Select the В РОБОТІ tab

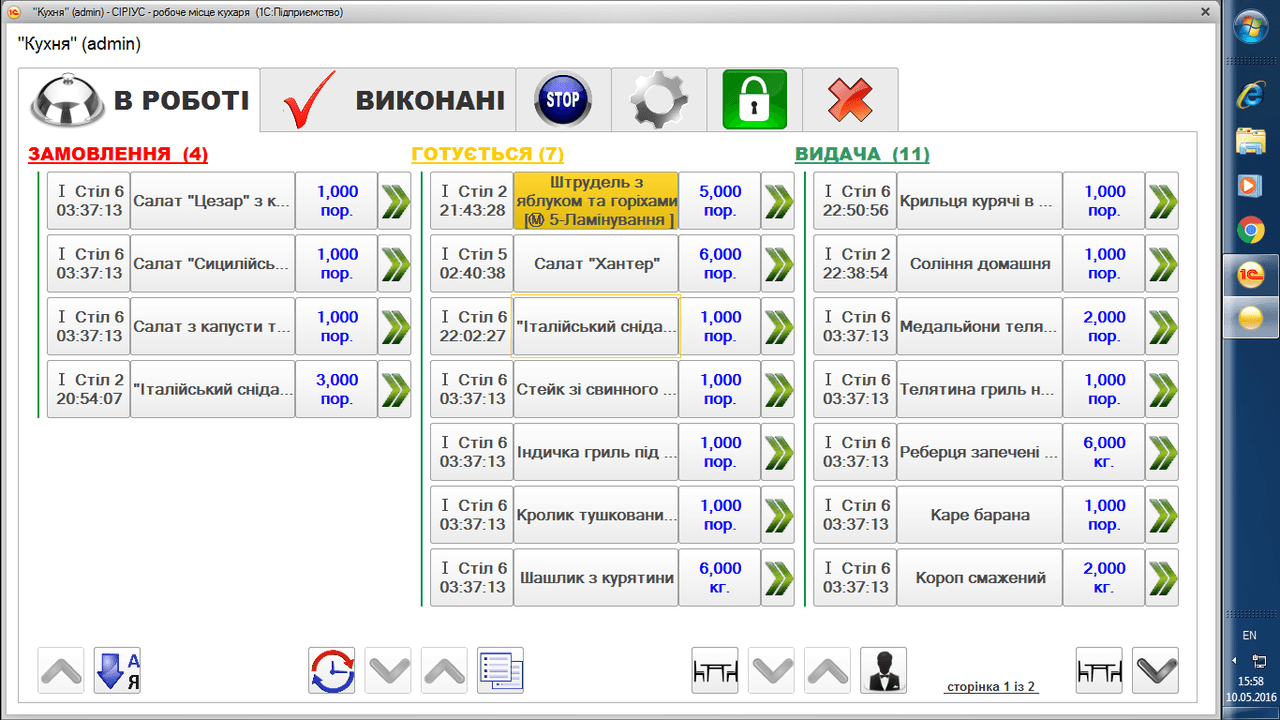tap(140, 100)
